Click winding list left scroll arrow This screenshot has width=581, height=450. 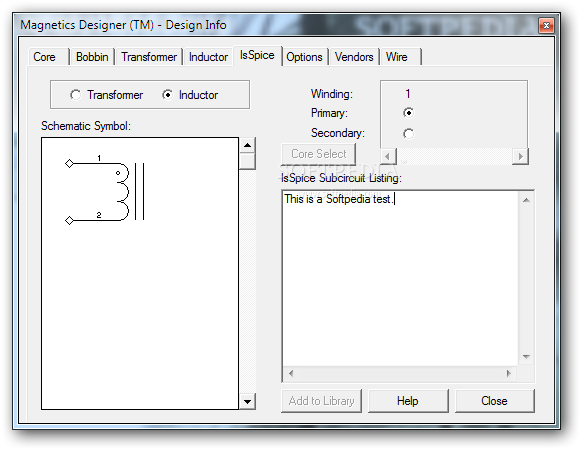388,156
